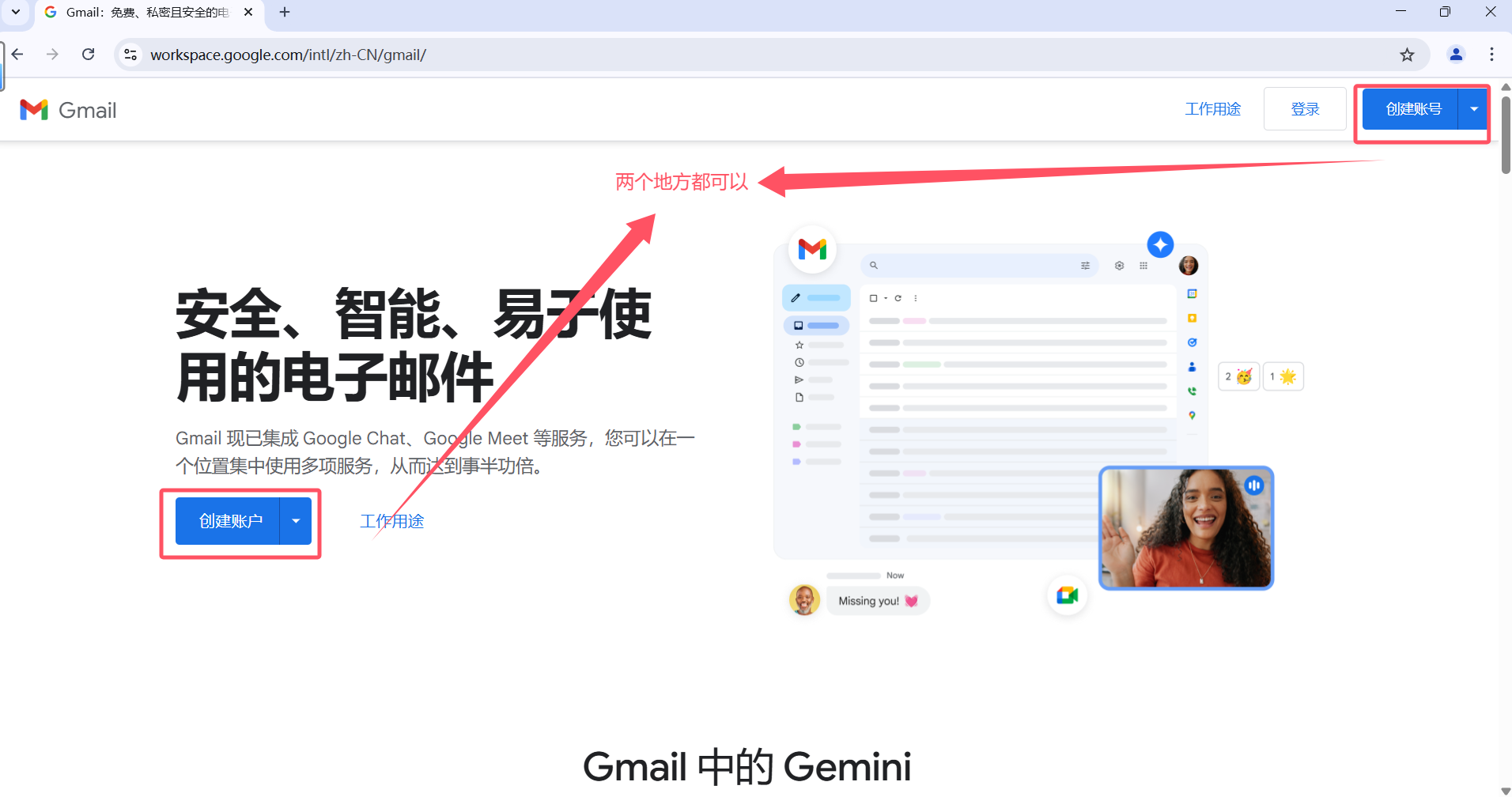The image size is (1512, 797).
Task: Open site information icon in address bar
Action: (130, 55)
